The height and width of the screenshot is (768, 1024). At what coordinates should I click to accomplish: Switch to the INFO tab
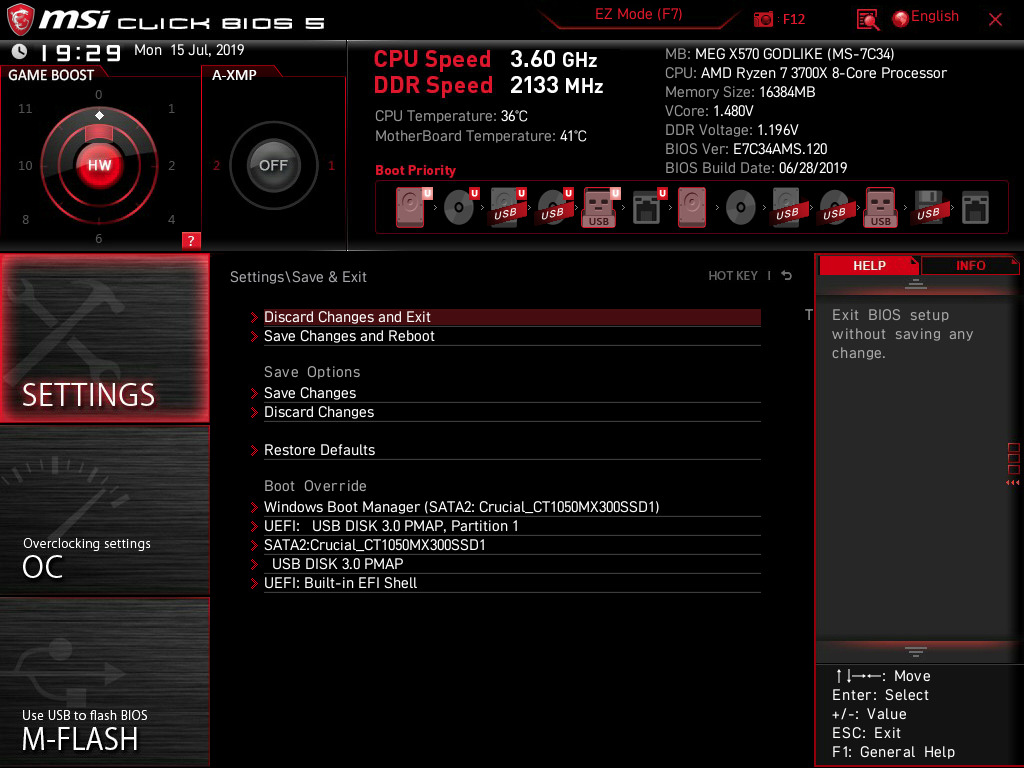click(x=970, y=266)
